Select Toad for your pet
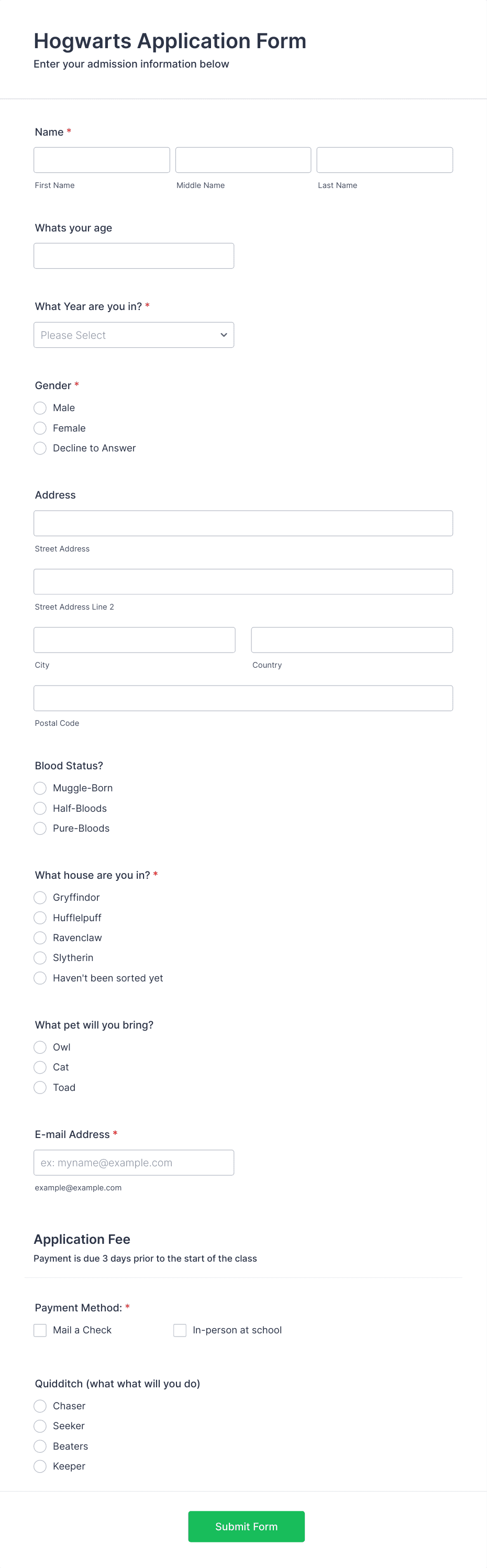The image size is (487, 1568). click(40, 1087)
